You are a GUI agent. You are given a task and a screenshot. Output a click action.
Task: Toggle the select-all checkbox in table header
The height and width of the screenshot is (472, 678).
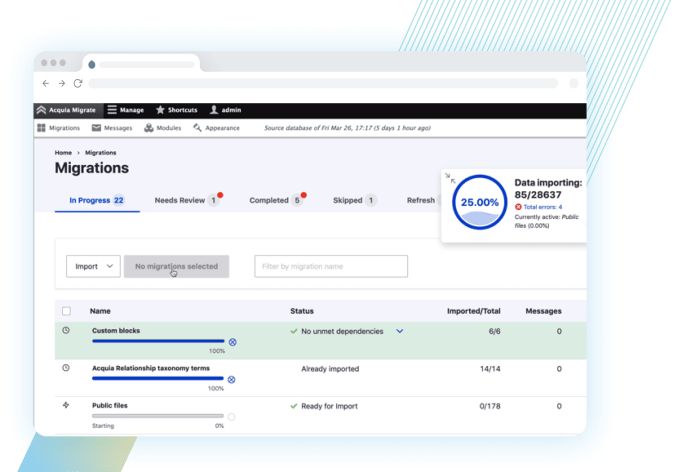point(66,311)
